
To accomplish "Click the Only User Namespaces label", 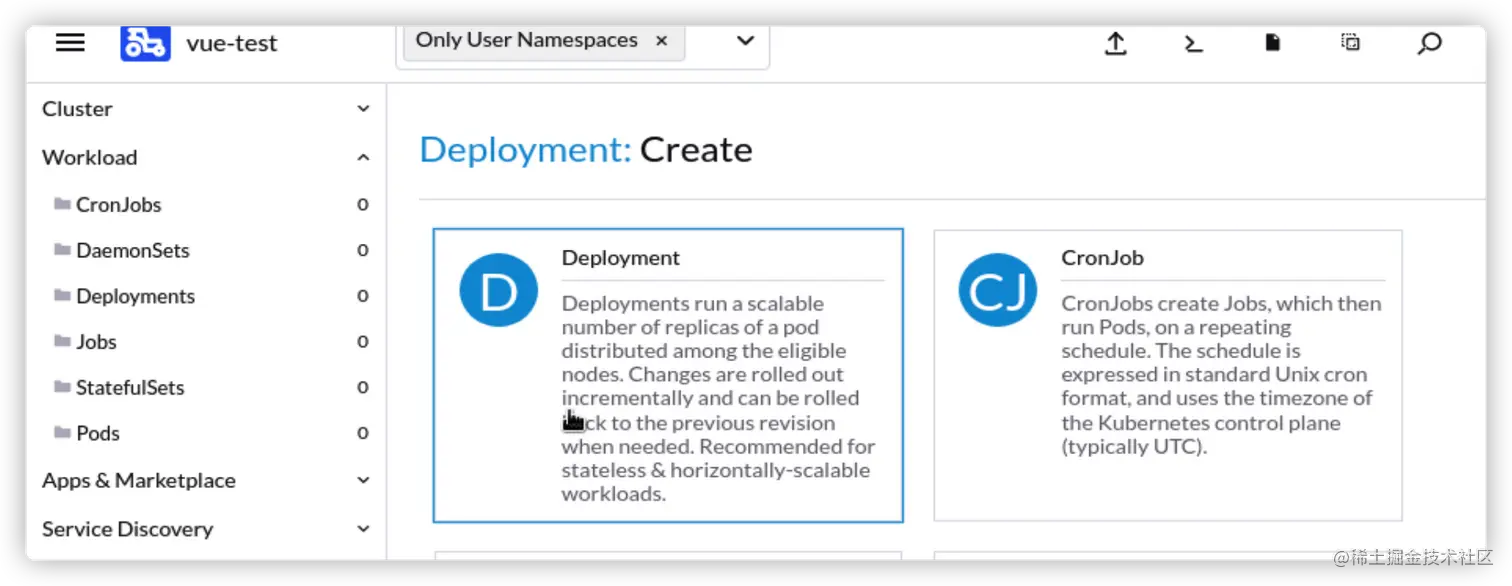I will point(527,40).
